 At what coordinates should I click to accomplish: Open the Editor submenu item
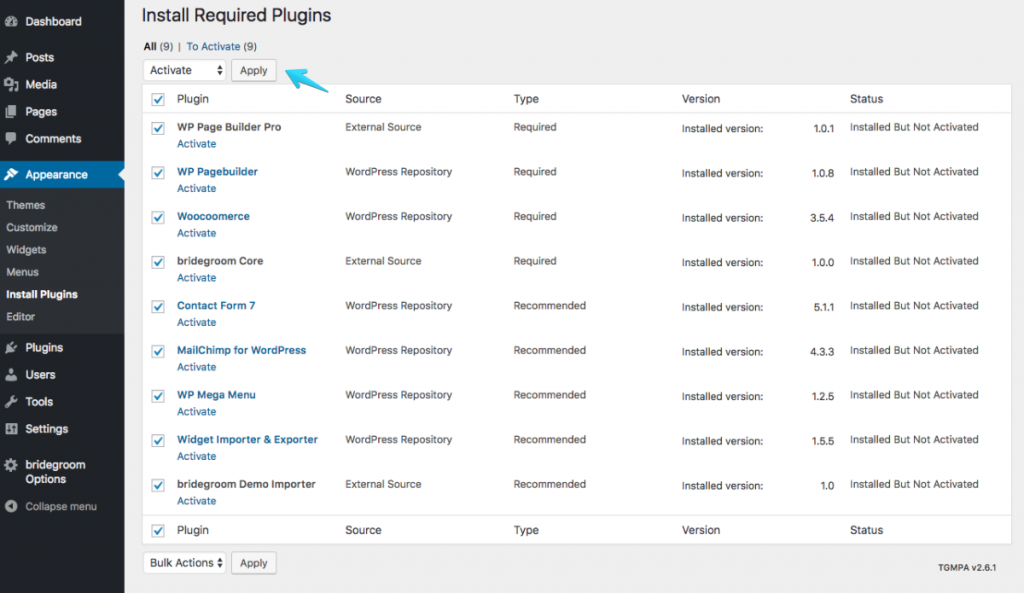click(20, 317)
